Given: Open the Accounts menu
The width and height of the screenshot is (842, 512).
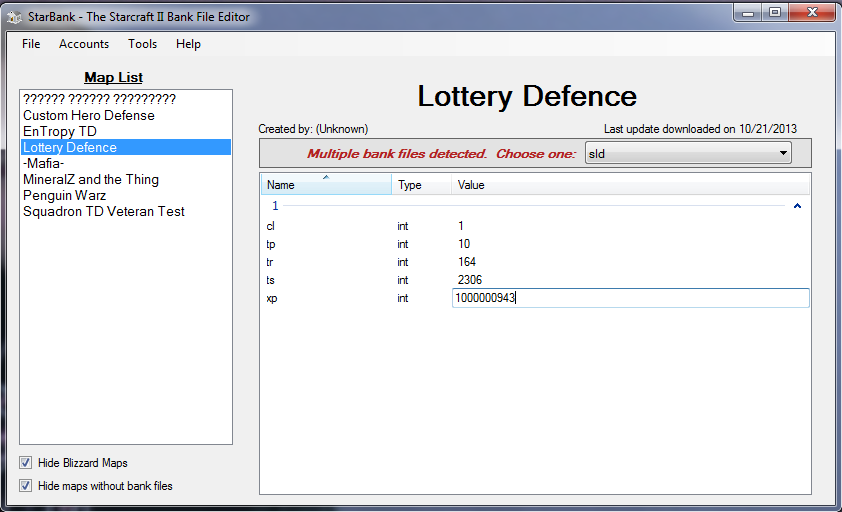Looking at the screenshot, I should [x=84, y=44].
